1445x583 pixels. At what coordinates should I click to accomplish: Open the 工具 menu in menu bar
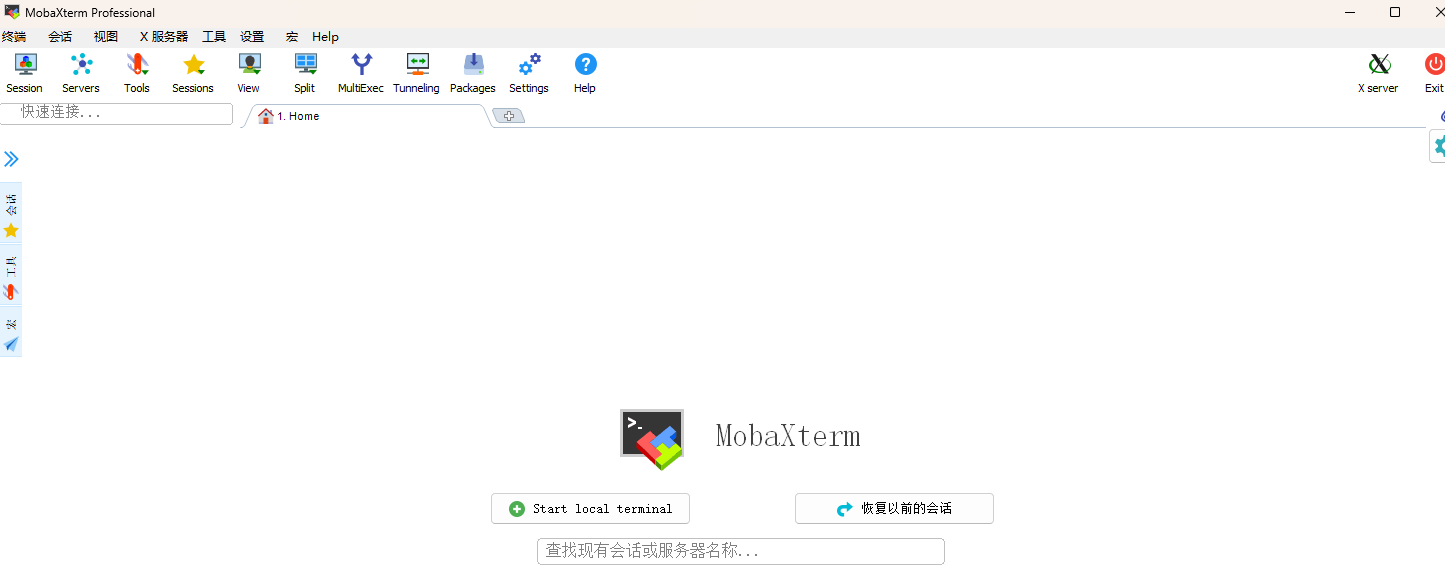coord(214,36)
